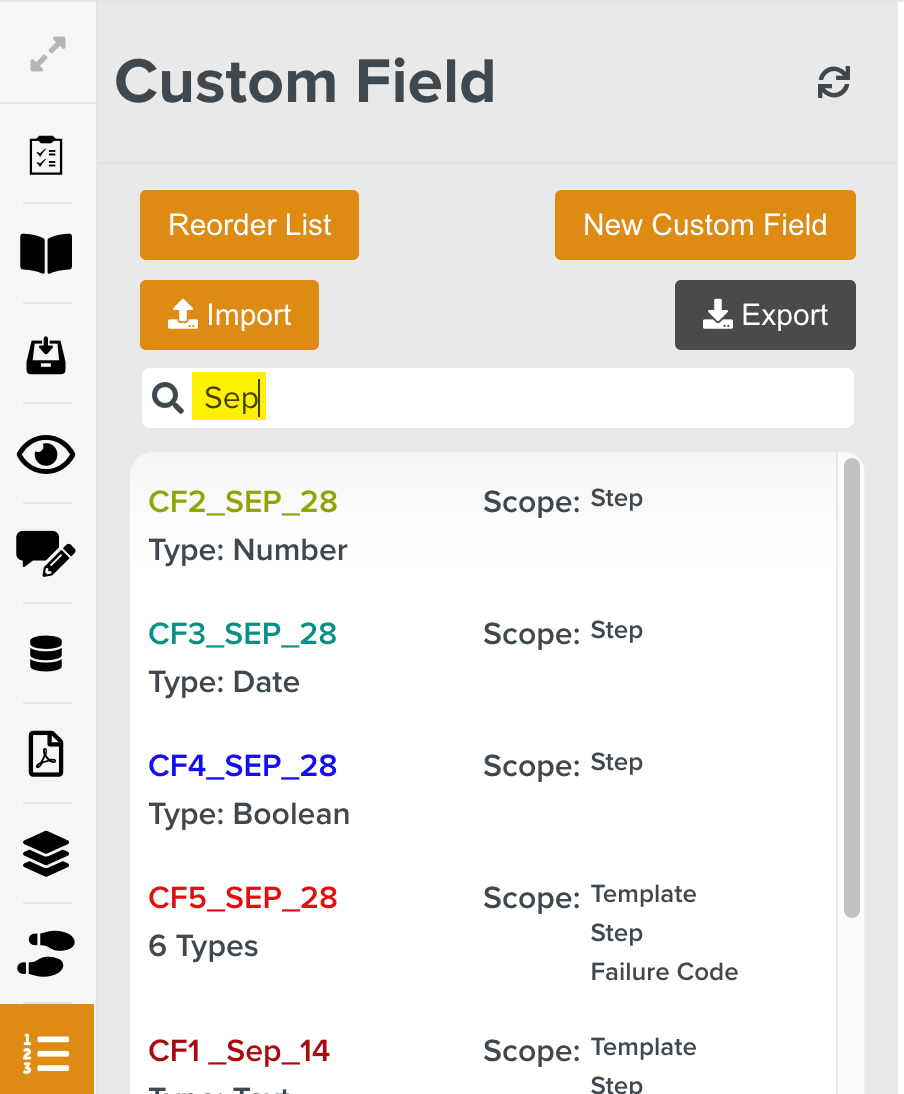Image resolution: width=904 pixels, height=1094 pixels.
Task: Click the database icon in sidebar
Action: point(46,654)
